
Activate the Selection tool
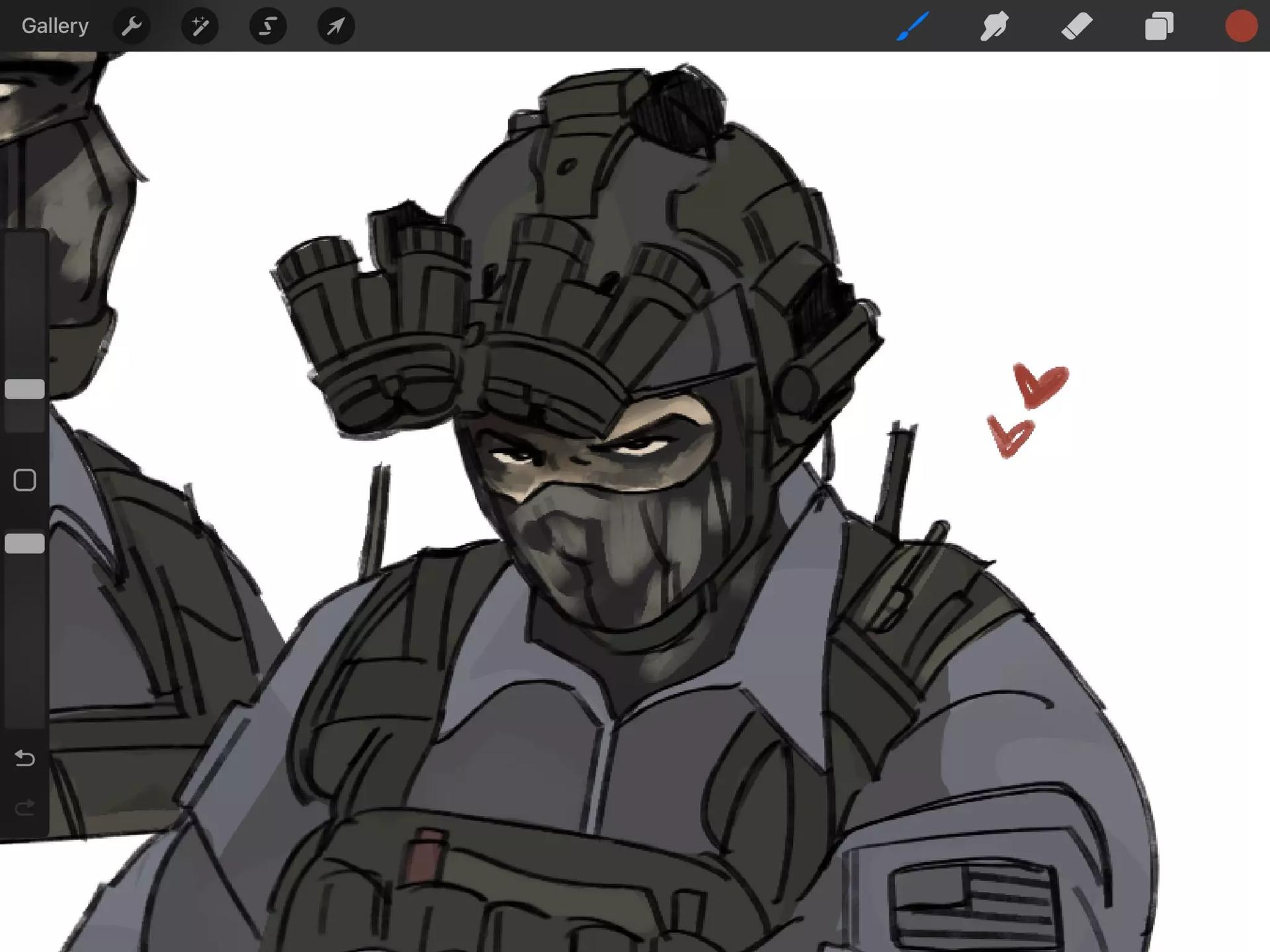(268, 26)
